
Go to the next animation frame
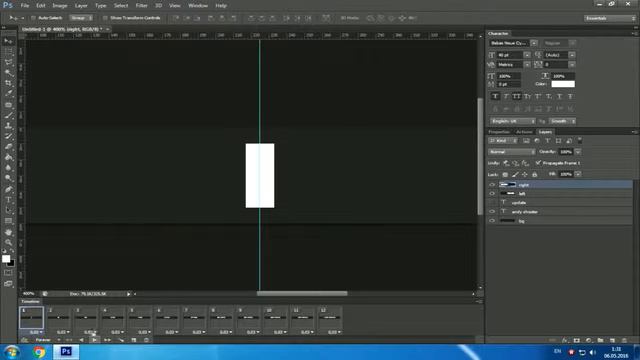(107, 340)
